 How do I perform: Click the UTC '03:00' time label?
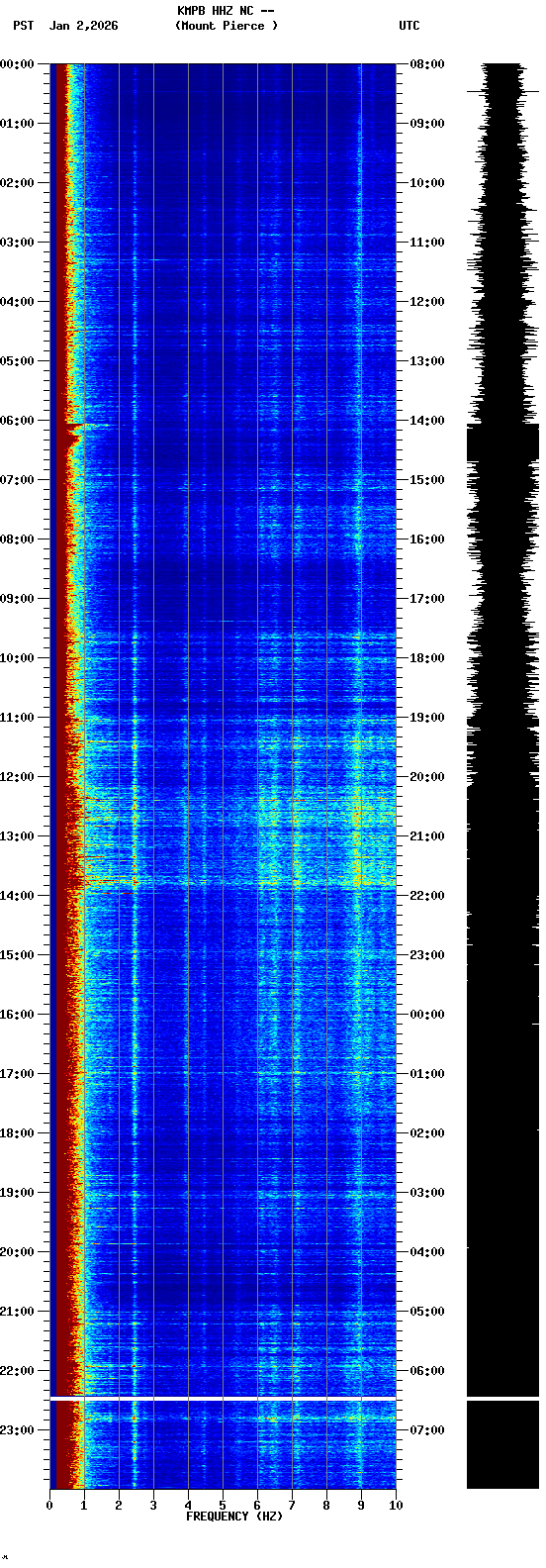point(427,1193)
